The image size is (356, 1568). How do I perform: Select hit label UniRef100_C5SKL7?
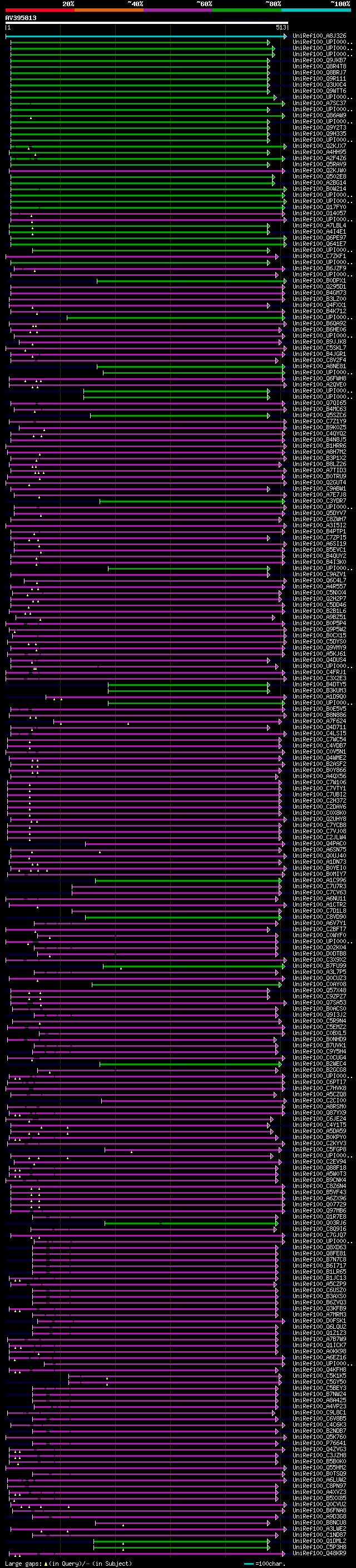pyautogui.click(x=319, y=348)
